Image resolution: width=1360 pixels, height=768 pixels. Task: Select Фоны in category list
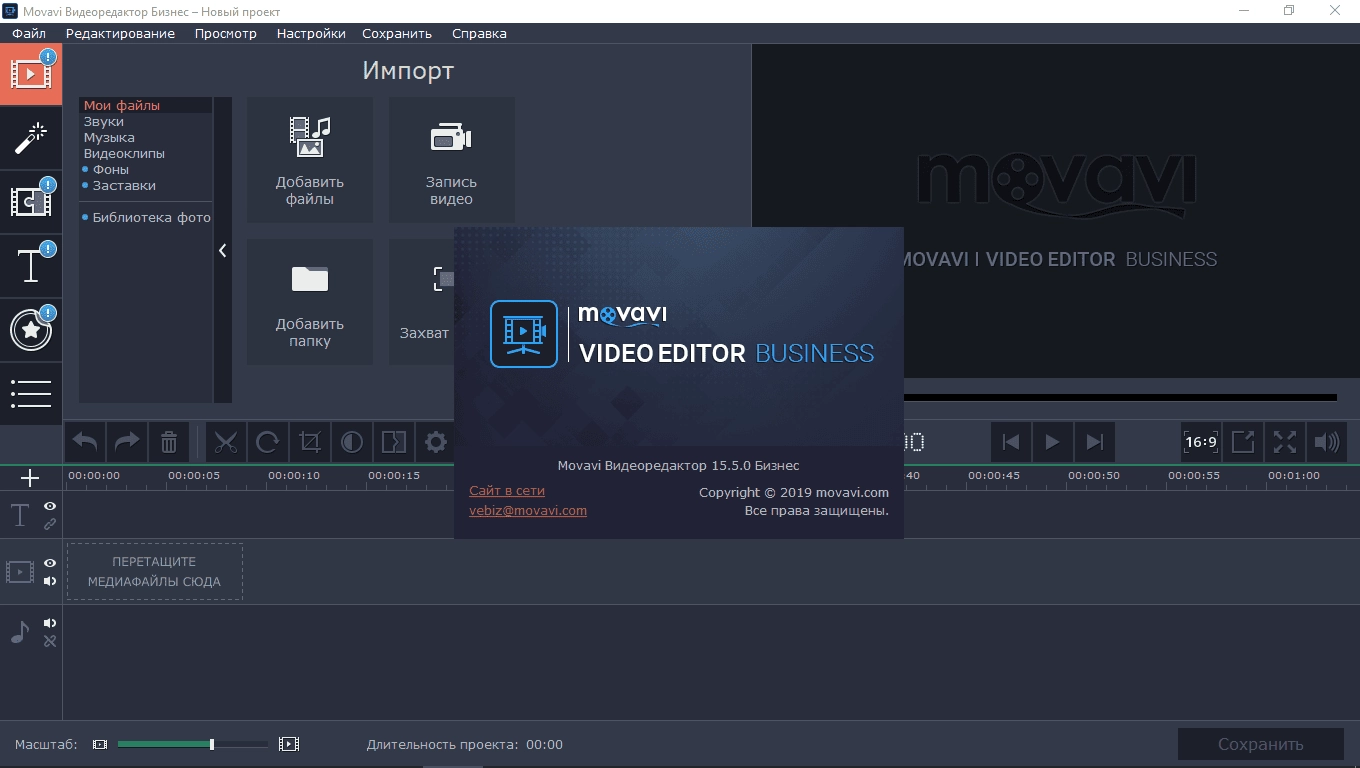click(x=111, y=169)
